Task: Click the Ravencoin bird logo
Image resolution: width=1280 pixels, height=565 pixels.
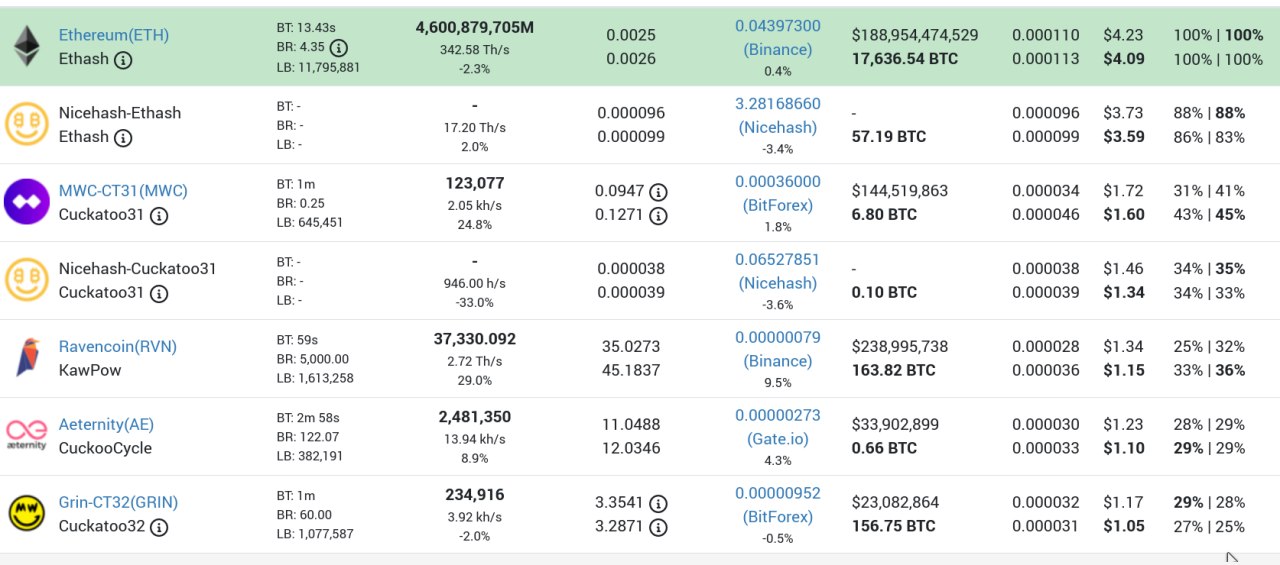Action: point(27,358)
